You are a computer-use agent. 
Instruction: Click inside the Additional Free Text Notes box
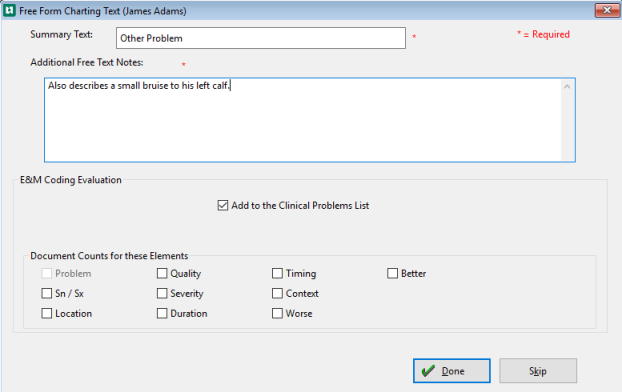(x=303, y=120)
